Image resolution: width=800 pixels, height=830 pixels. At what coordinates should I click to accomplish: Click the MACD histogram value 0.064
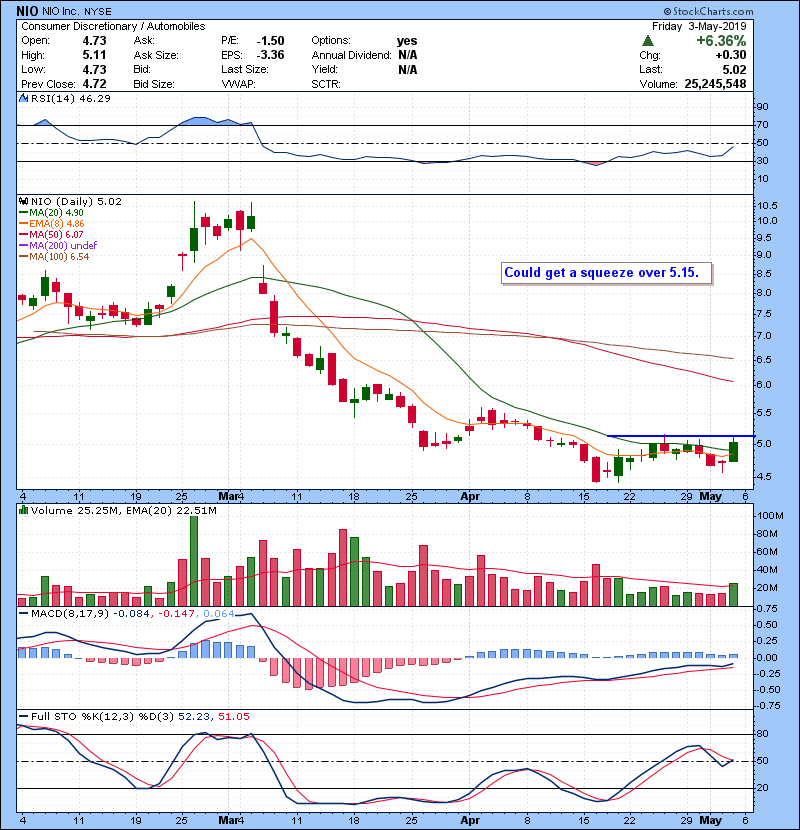pos(219,614)
